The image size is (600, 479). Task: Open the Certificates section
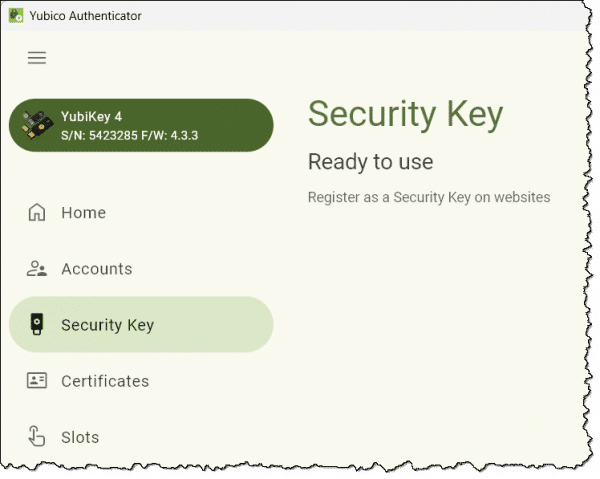[141, 381]
